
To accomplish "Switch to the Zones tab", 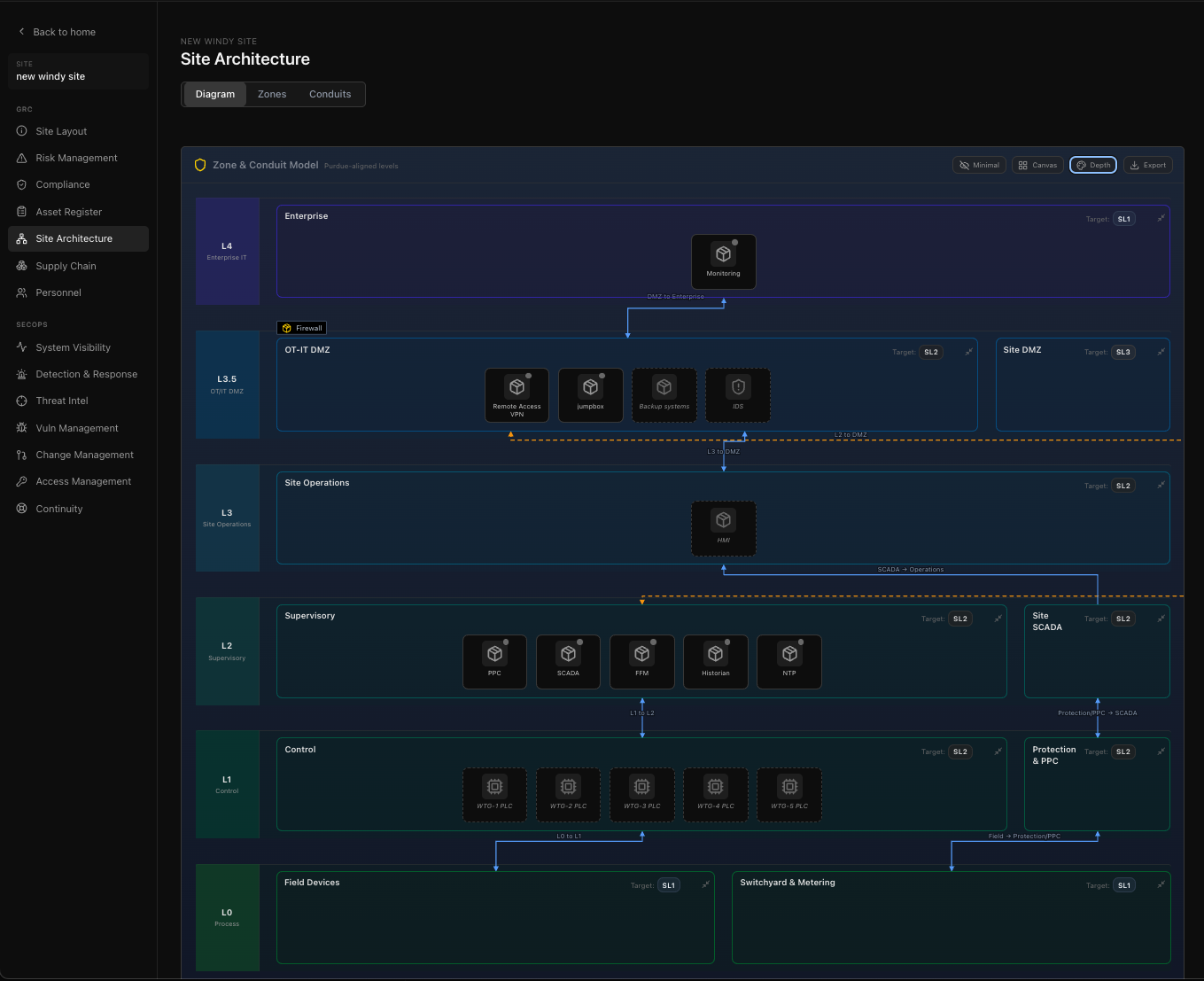I will (x=272, y=94).
